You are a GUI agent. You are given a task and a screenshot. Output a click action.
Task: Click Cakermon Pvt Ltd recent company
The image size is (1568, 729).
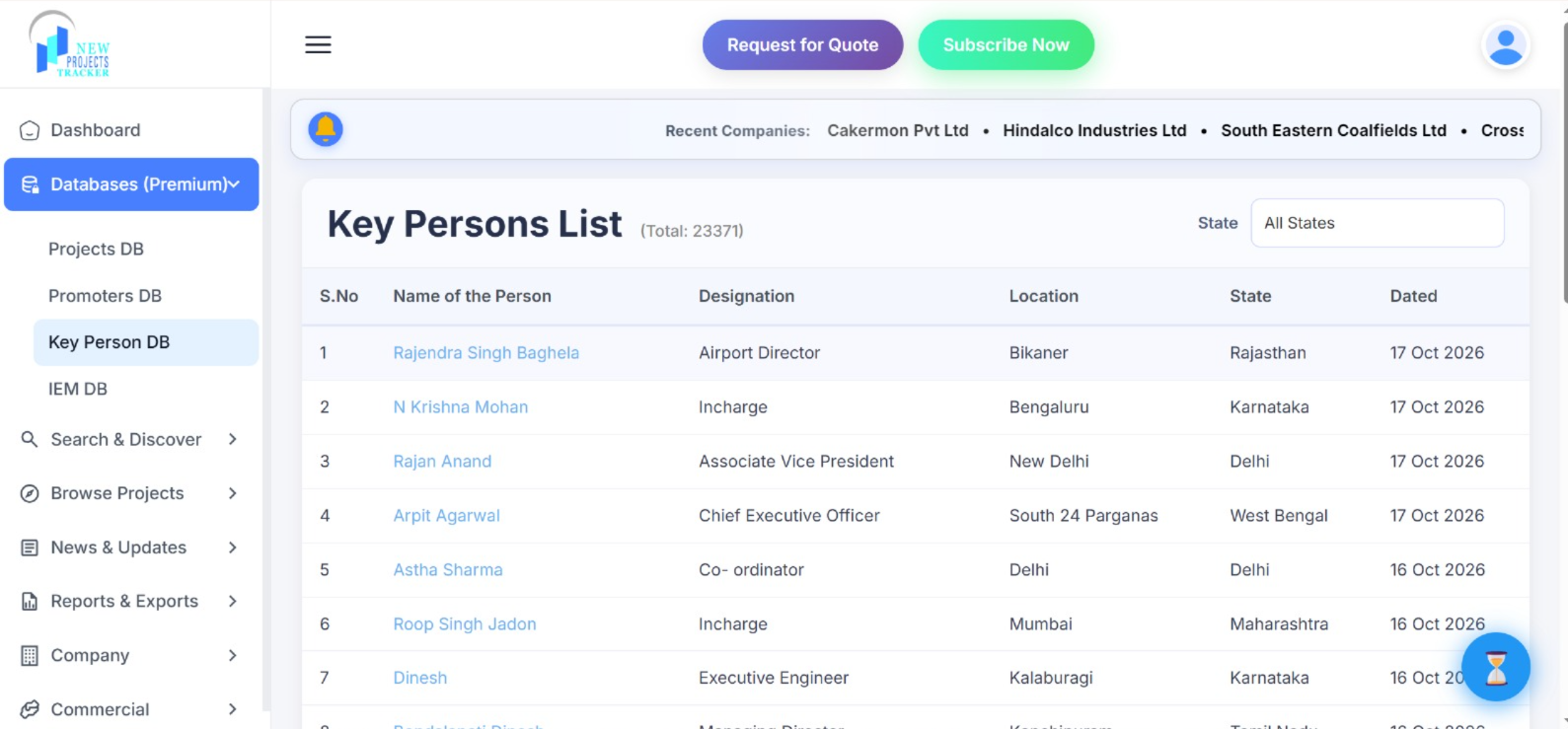(897, 130)
